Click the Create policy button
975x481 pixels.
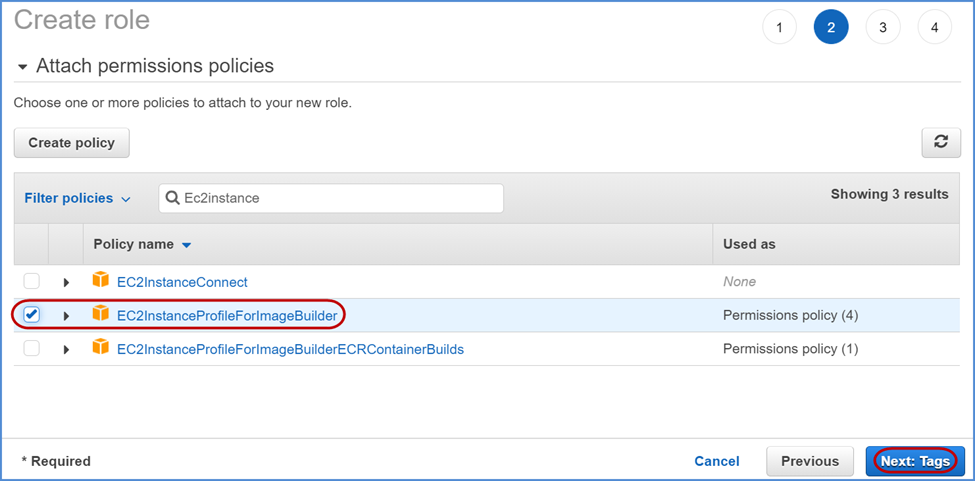tap(72, 143)
